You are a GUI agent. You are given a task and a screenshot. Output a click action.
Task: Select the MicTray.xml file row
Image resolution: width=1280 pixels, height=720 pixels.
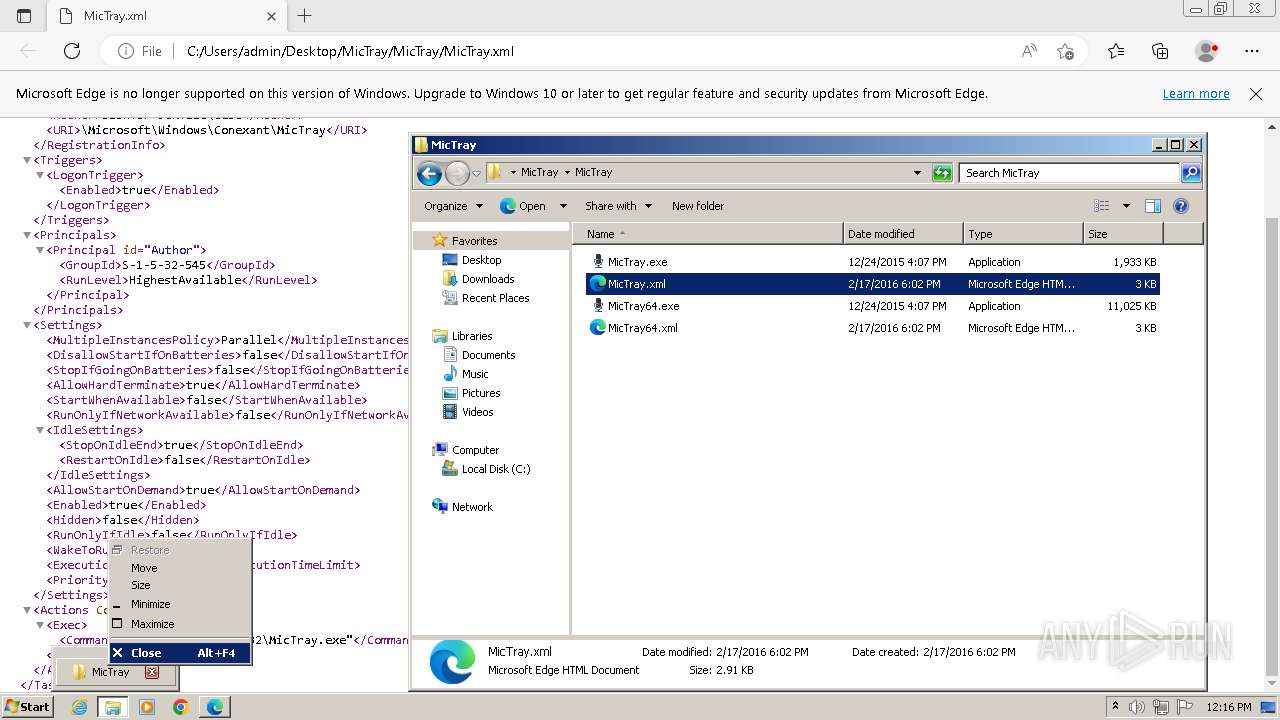point(873,284)
